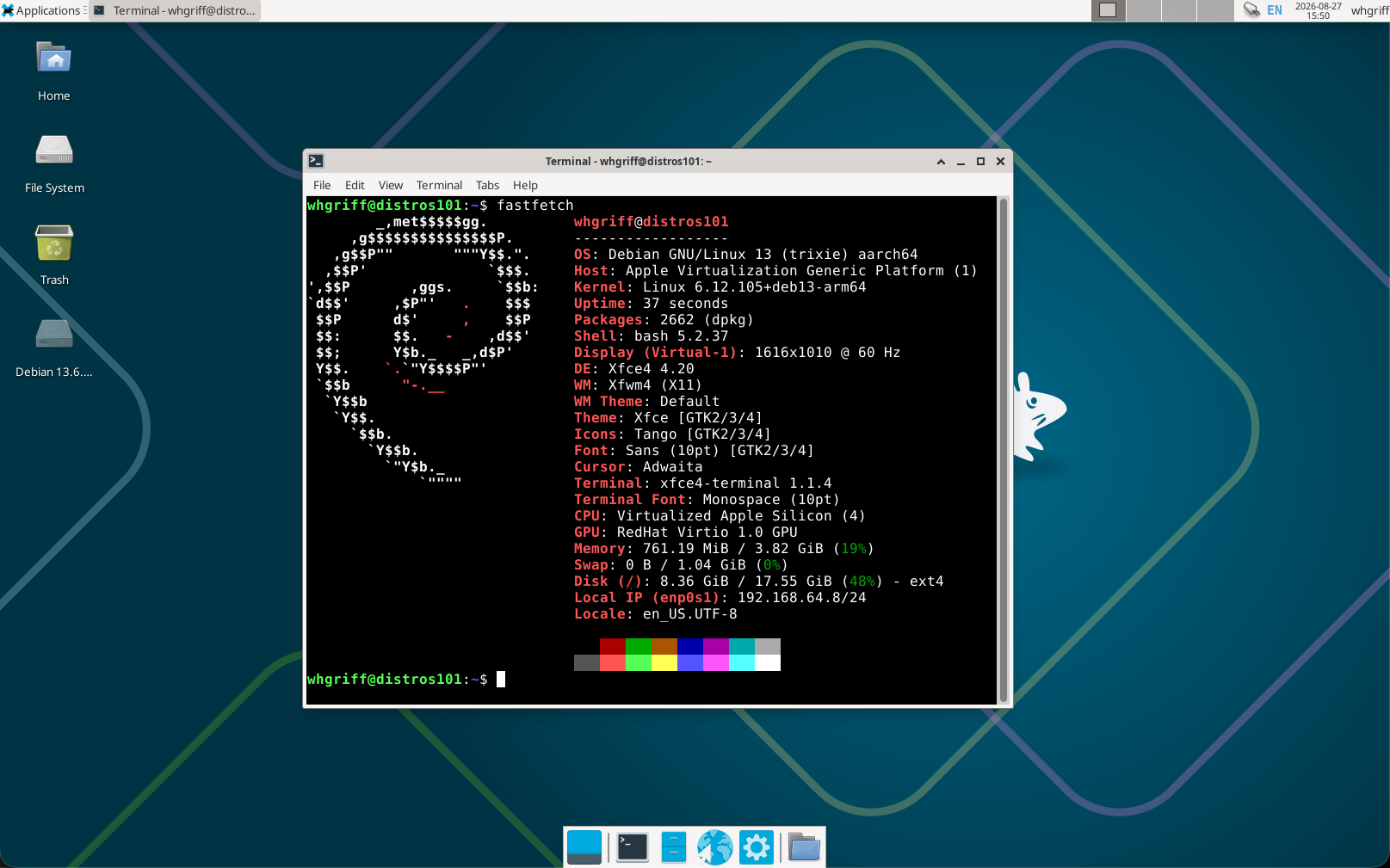Click the 'DE: Xfce4 4.20' line
Screen dimensions: 1390x868
[x=634, y=368]
